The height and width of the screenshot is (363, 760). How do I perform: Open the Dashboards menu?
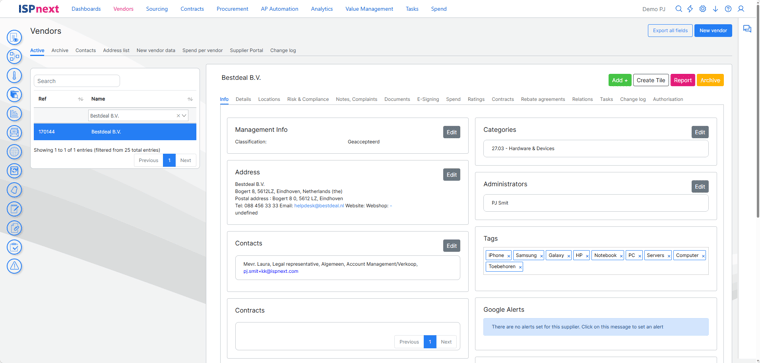(x=86, y=9)
